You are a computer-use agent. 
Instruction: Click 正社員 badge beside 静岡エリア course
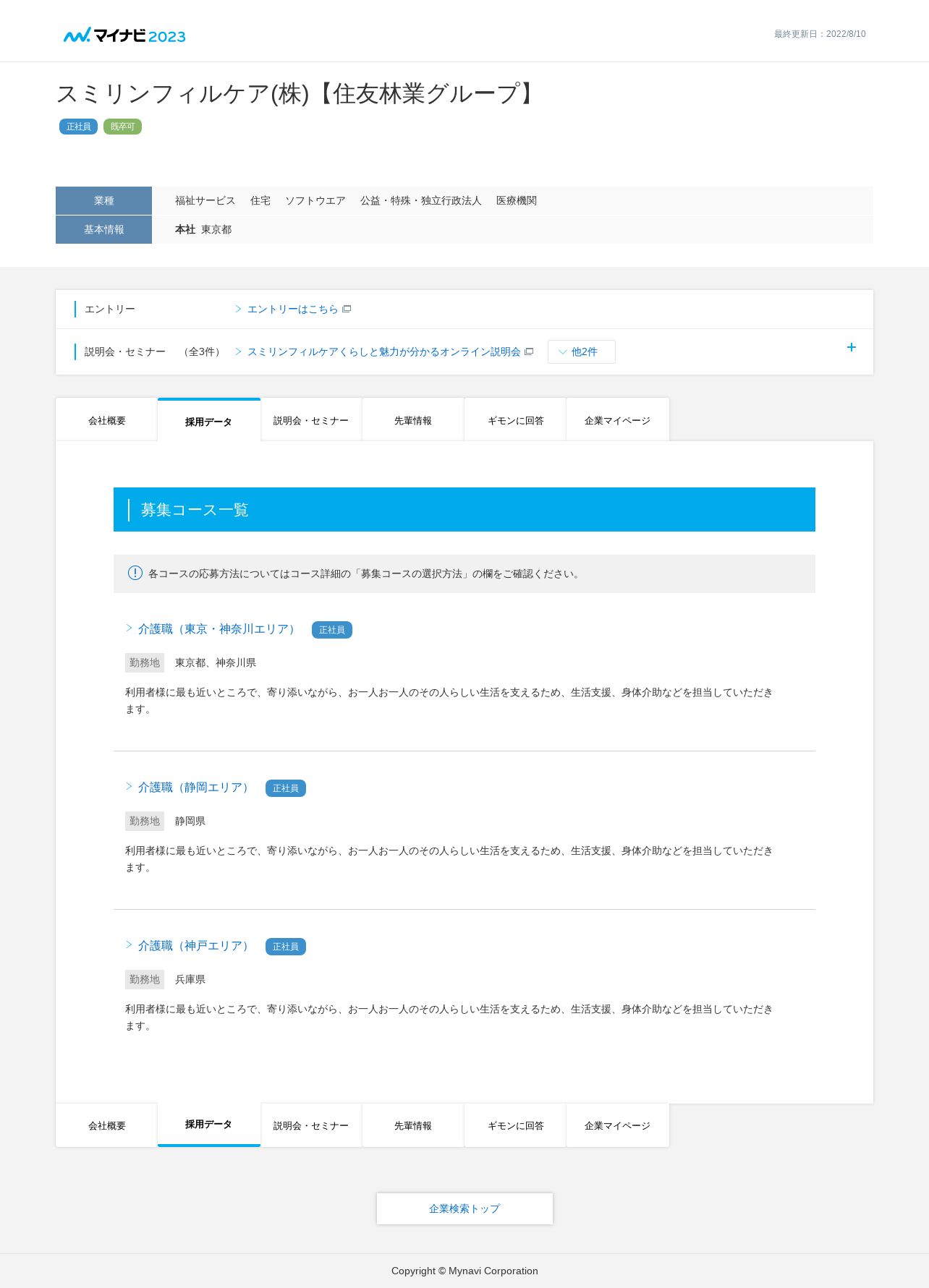pos(286,788)
